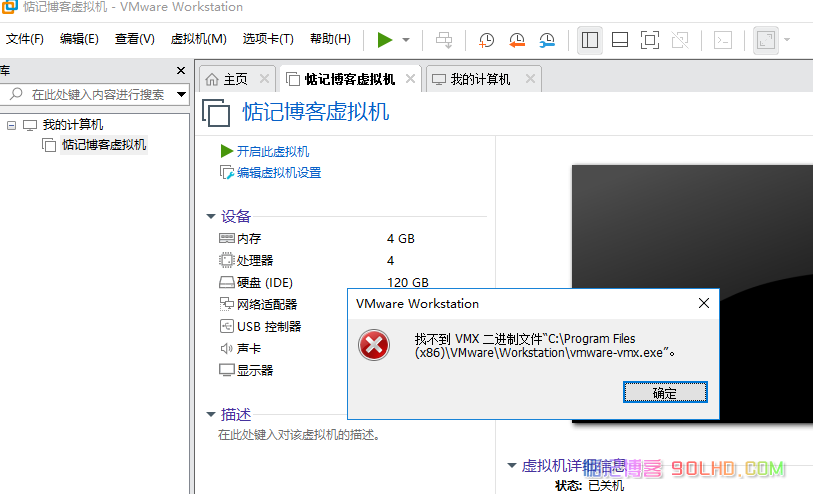Click the stretch guest display icon
This screenshot has width=813, height=494.
click(766, 40)
